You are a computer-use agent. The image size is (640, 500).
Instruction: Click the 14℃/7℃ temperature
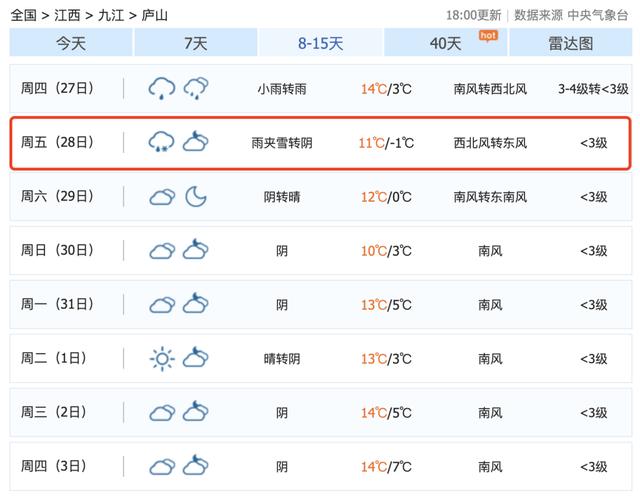click(x=386, y=467)
